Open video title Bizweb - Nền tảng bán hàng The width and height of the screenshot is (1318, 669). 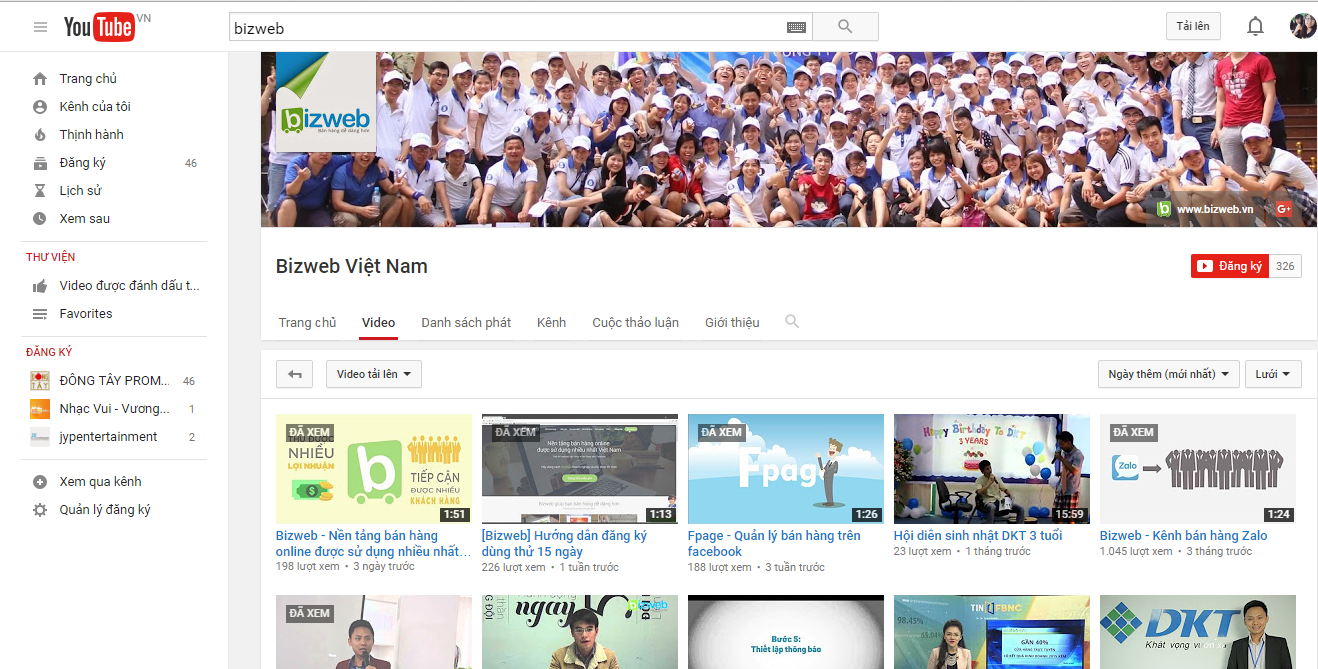pyautogui.click(x=373, y=543)
